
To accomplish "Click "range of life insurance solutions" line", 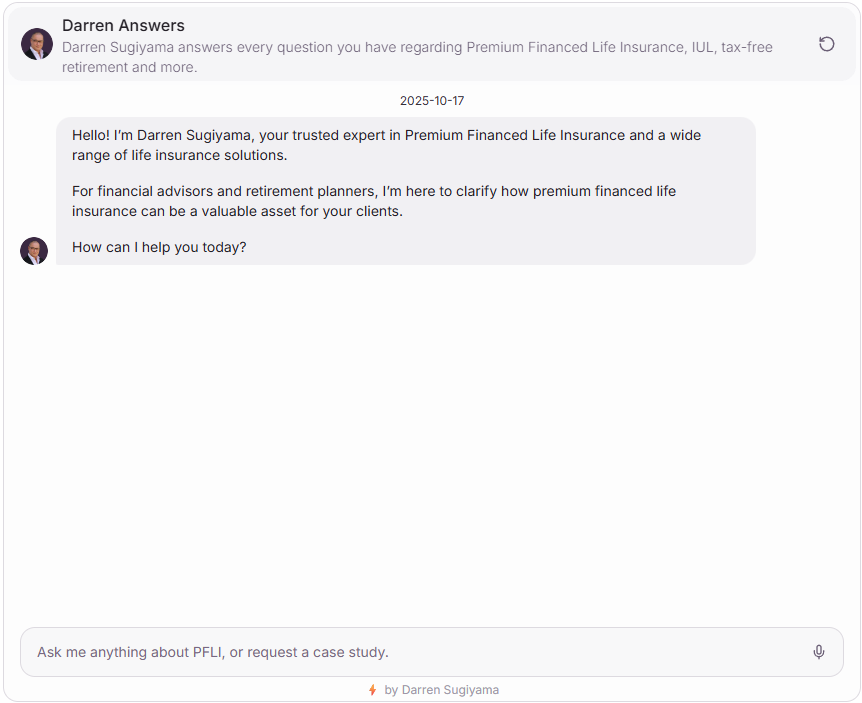I will 179,156.
